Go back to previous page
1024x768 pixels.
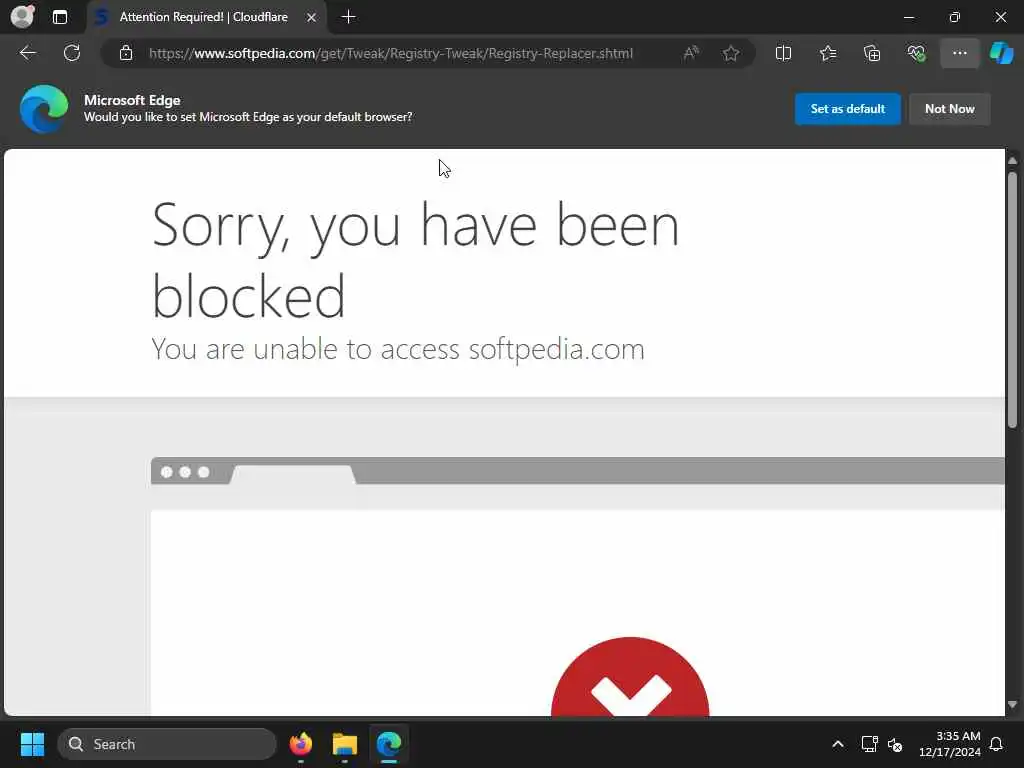[27, 53]
